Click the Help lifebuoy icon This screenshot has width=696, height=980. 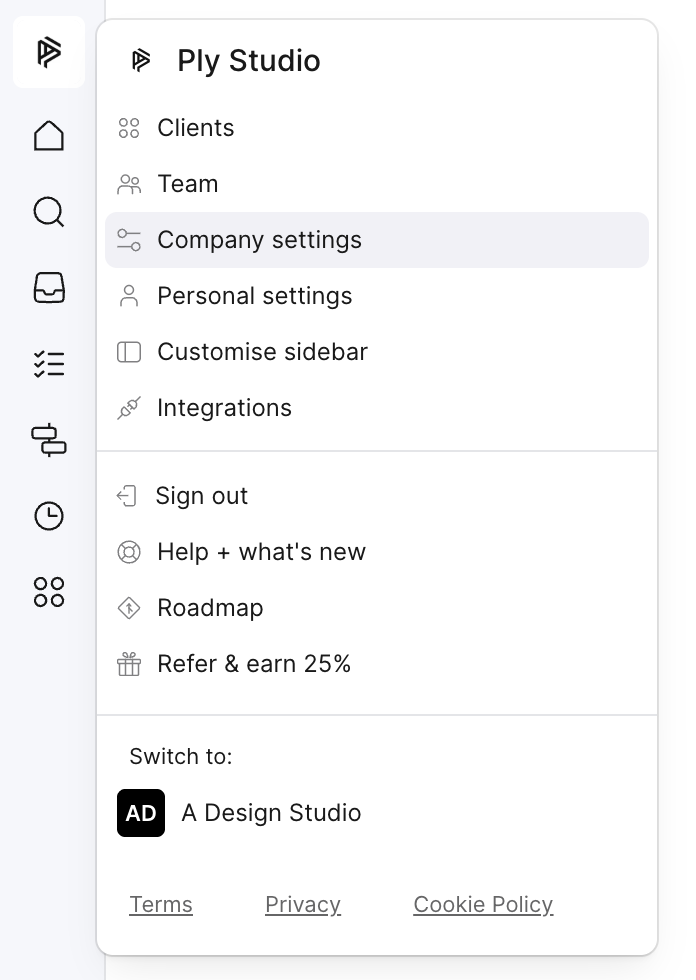129,552
